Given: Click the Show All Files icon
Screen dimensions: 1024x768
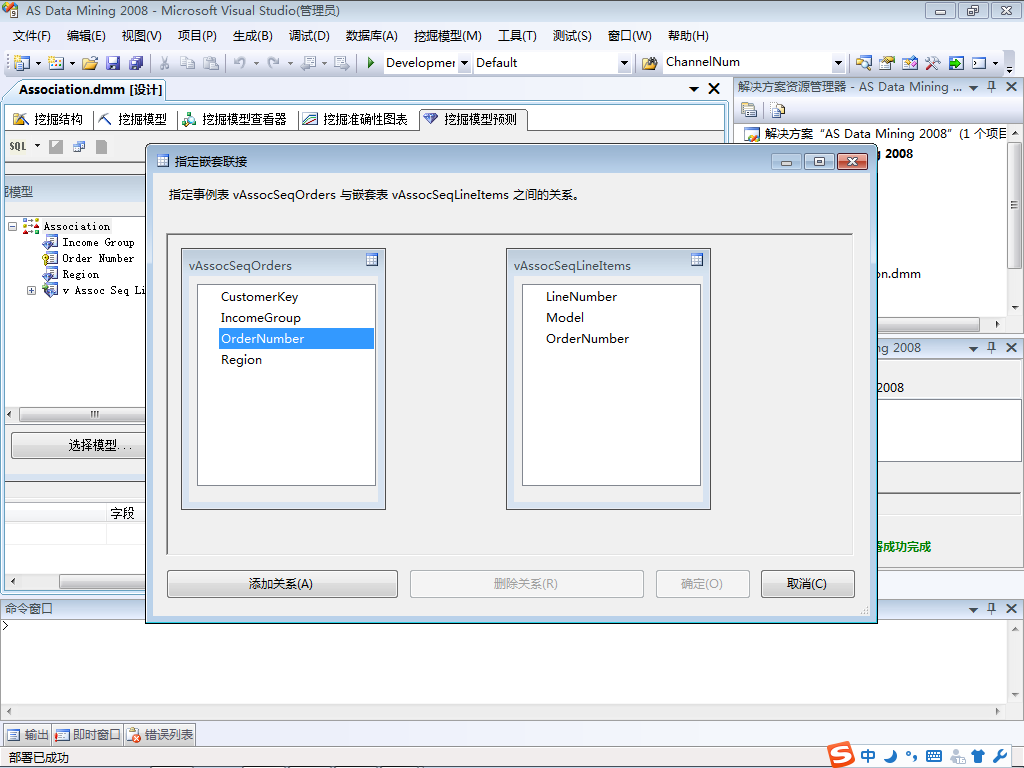Looking at the screenshot, I should tap(777, 110).
